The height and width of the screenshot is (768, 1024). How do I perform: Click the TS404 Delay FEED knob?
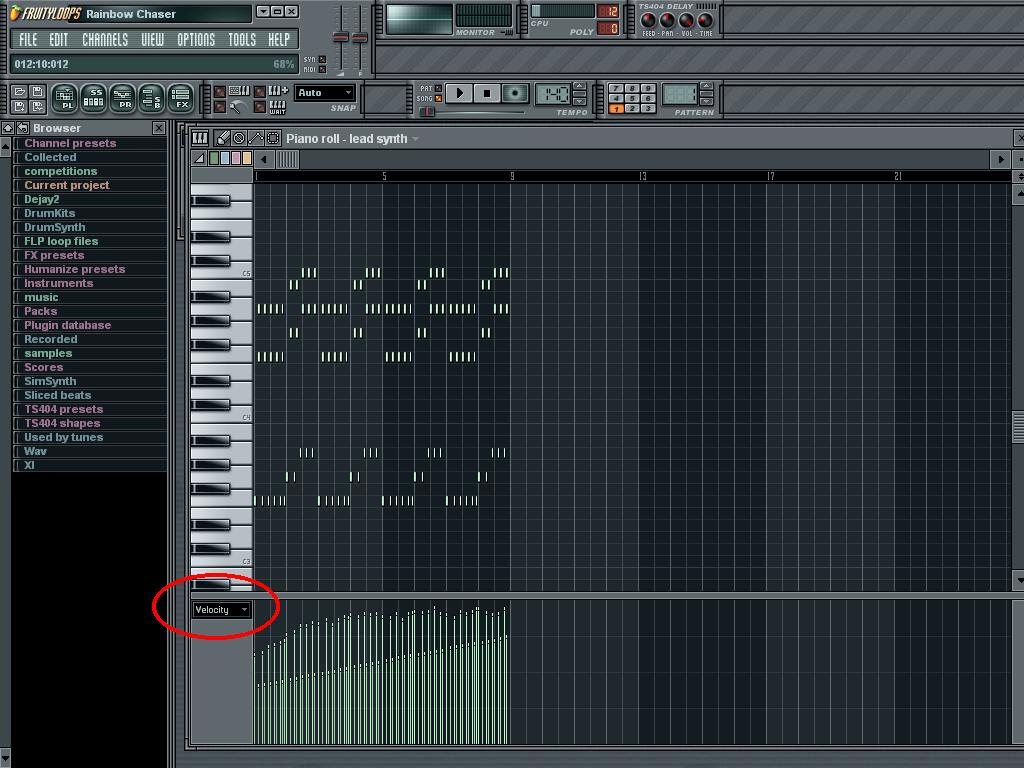click(x=648, y=21)
